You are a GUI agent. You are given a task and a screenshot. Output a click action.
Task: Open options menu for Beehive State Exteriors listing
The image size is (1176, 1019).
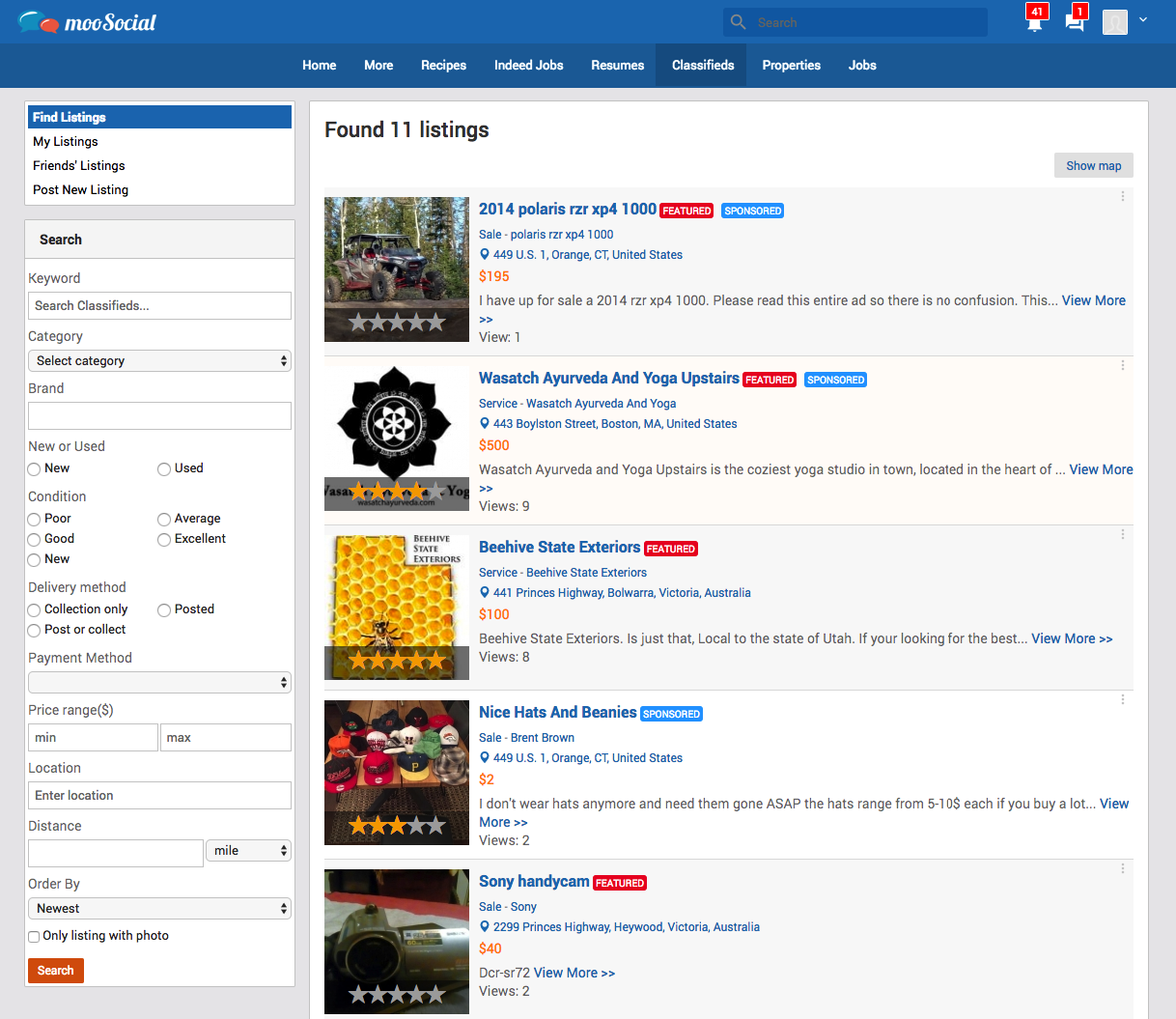[x=1123, y=534]
